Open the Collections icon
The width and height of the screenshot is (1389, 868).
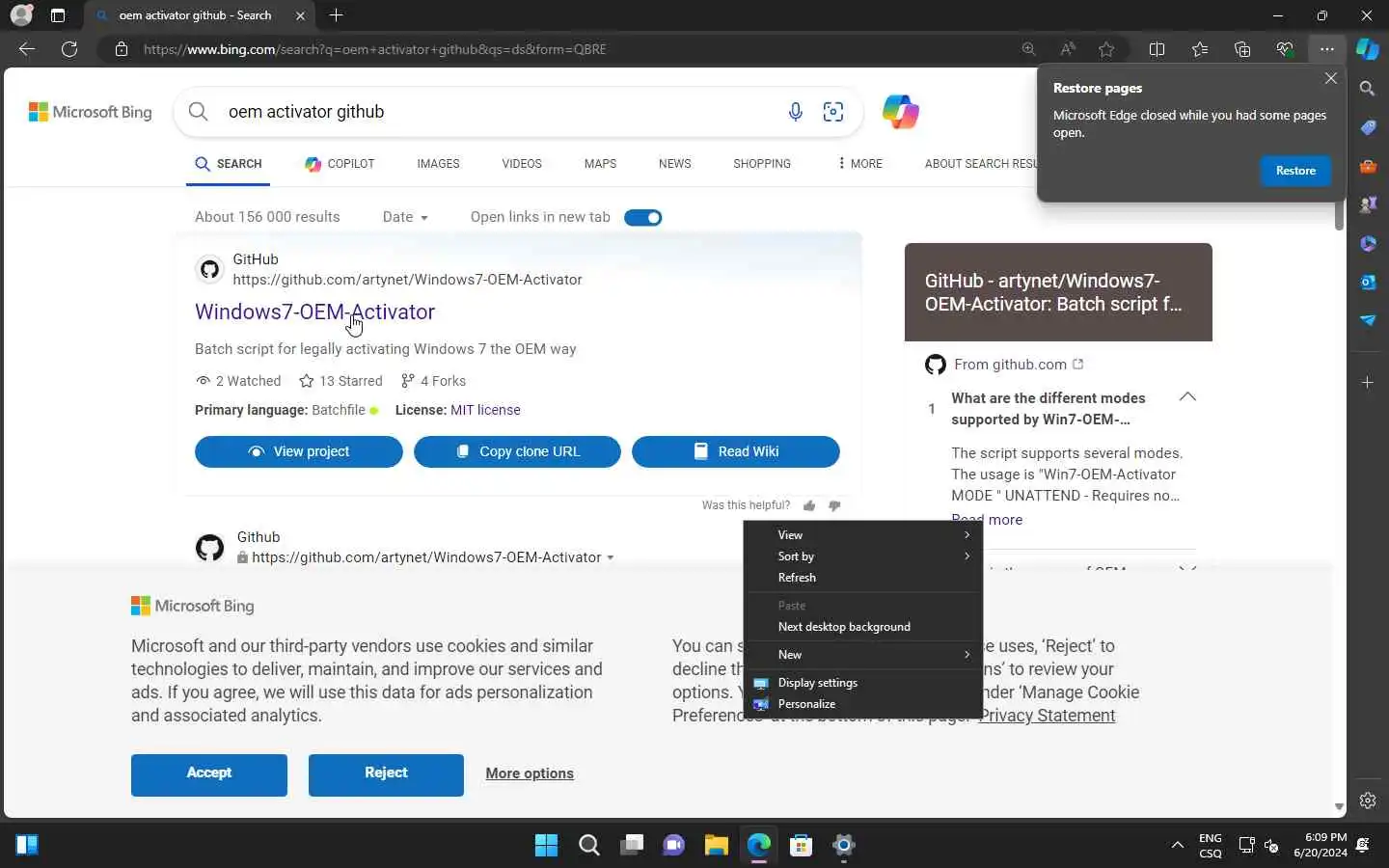coord(1242,49)
